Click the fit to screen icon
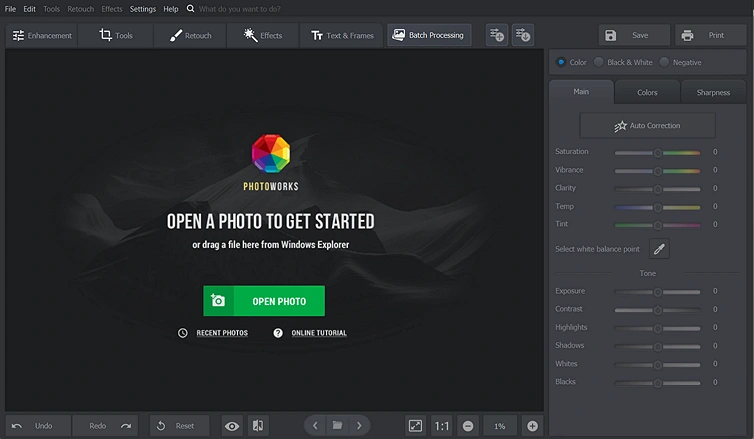754x439 pixels. [x=415, y=426]
